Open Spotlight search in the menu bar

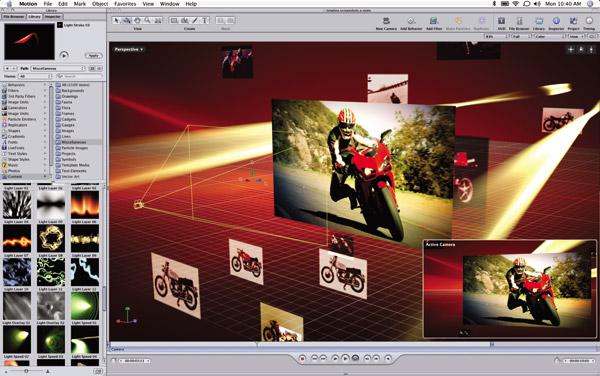pyautogui.click(x=590, y=3)
